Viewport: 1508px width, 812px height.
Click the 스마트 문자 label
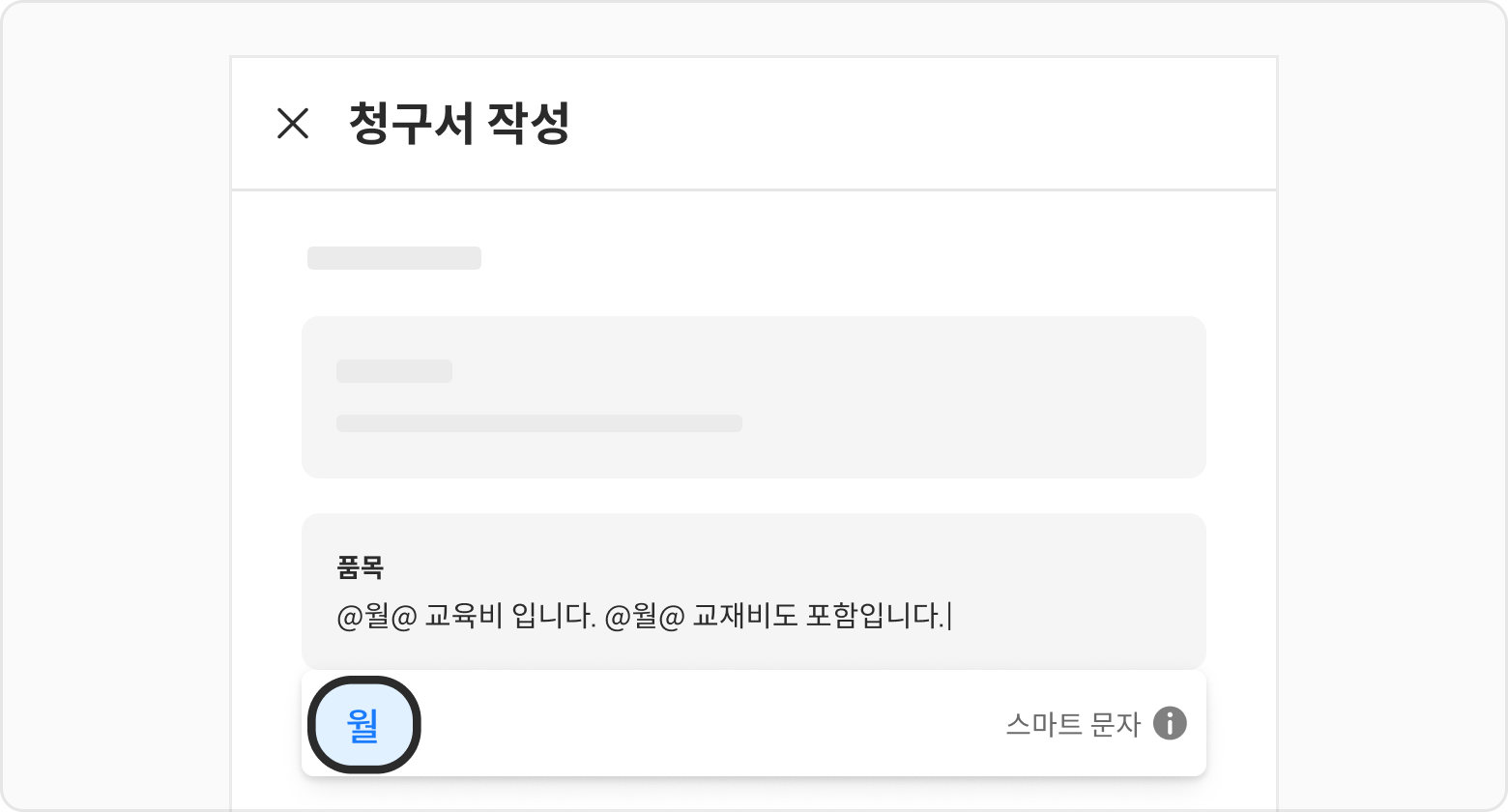coord(1073,724)
